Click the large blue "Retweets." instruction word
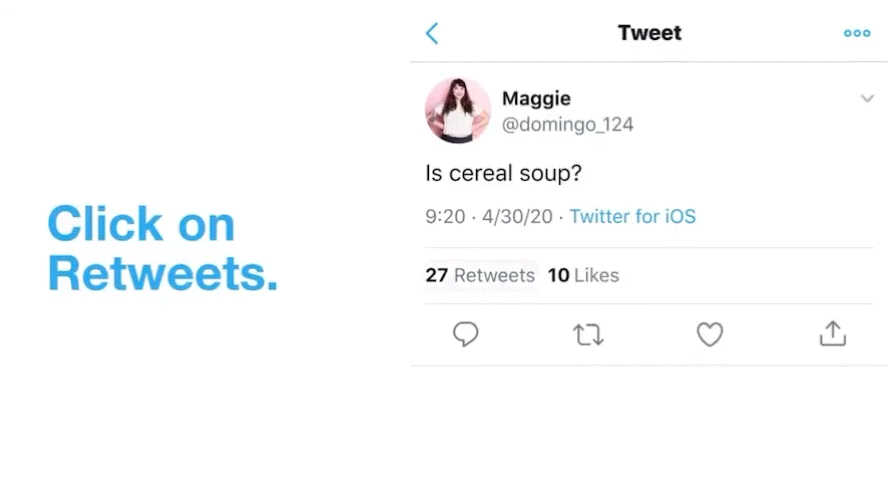888x494 pixels. (163, 272)
